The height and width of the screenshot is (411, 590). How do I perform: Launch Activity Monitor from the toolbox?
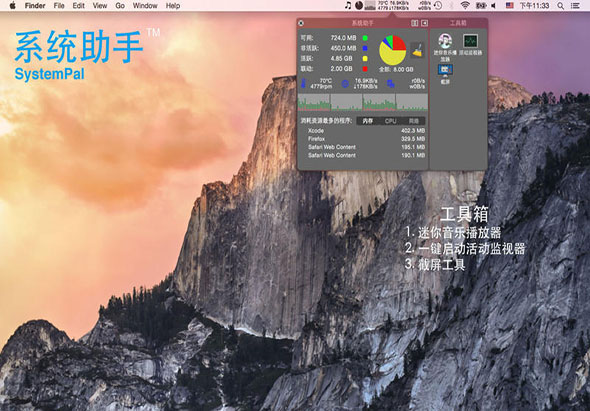(x=470, y=44)
